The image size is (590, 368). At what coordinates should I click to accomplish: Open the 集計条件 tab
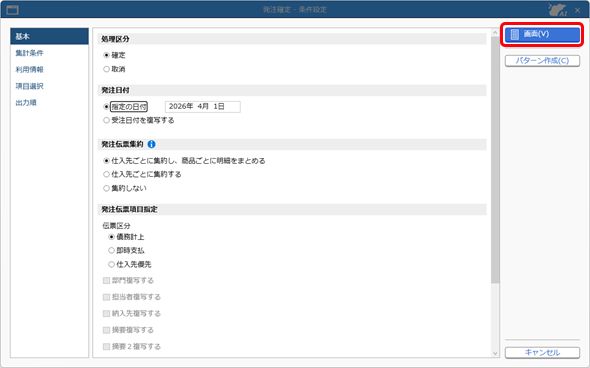pos(29,53)
